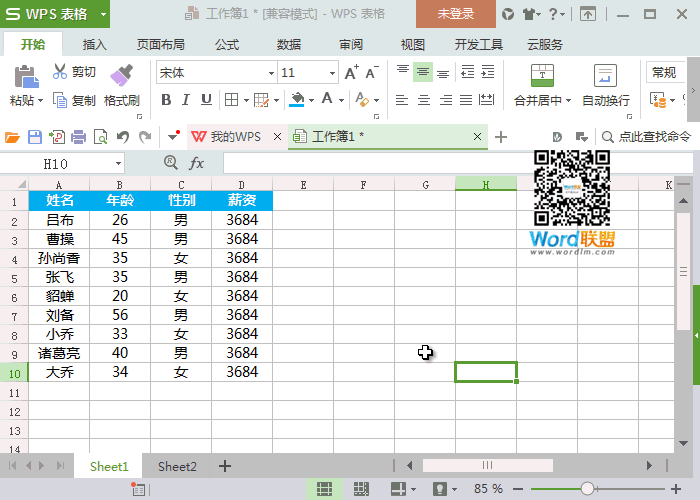Expand font color dropdown arrow
700x500 pixels.
tap(341, 100)
